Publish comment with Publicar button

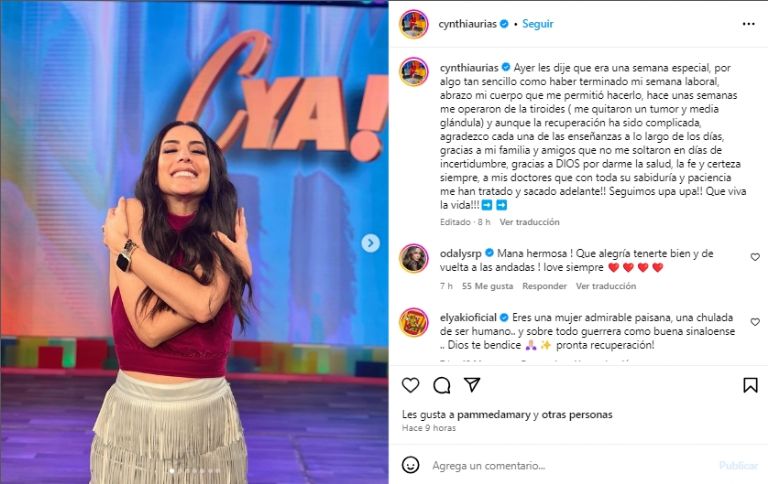point(738,465)
